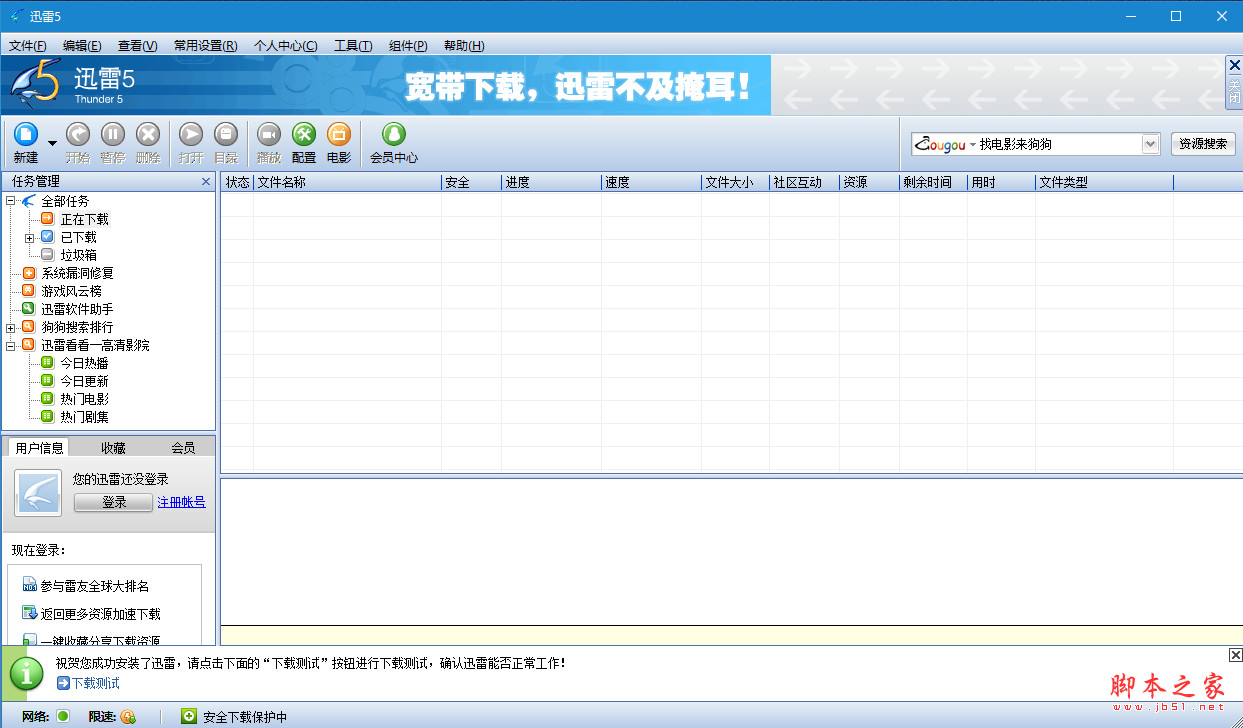
Task: Sort by the 文件名称 column header
Action: pyautogui.click(x=347, y=182)
